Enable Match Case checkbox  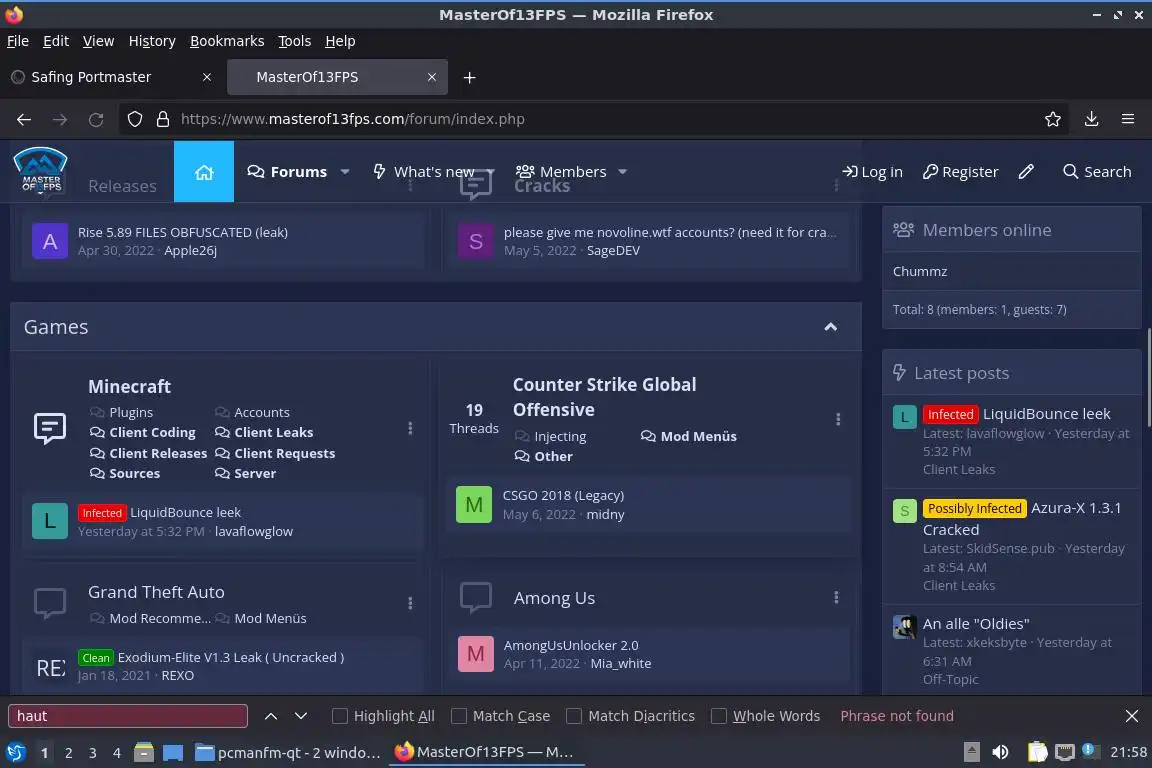pos(458,716)
